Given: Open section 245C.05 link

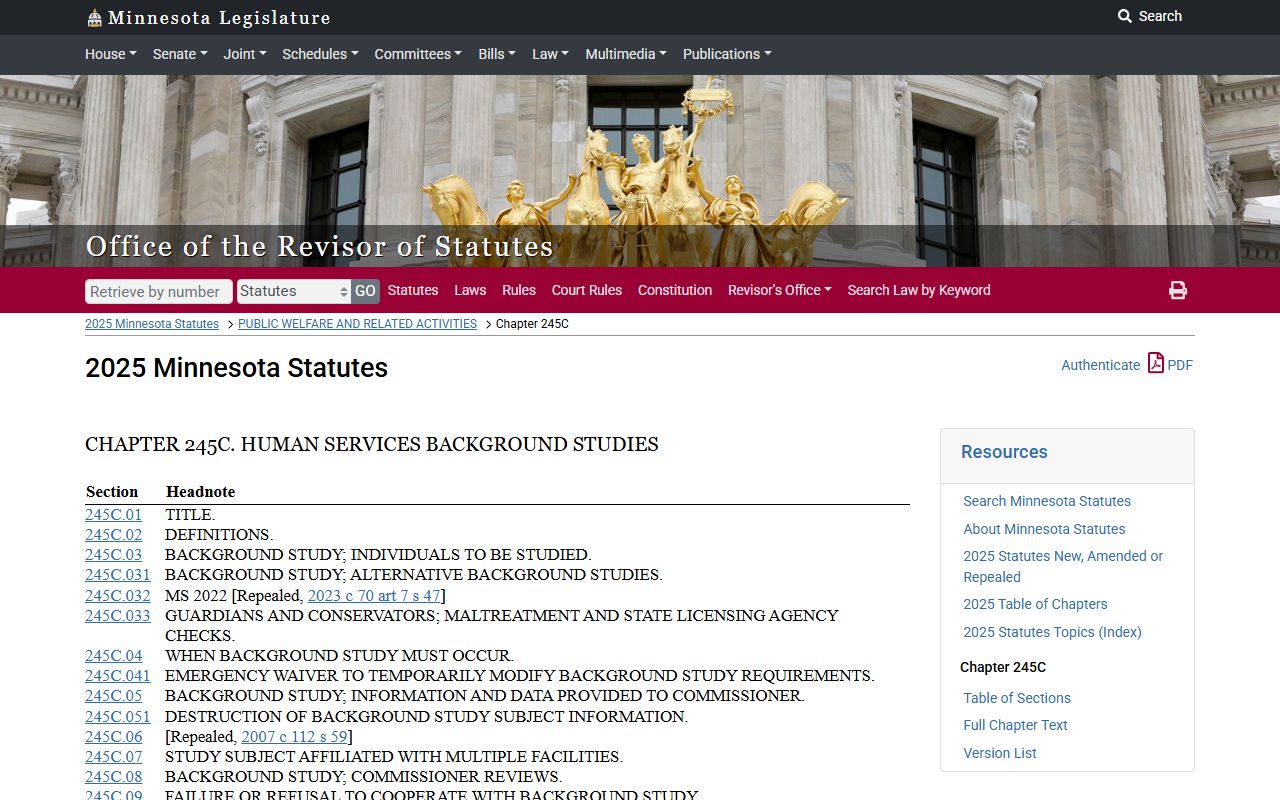Looking at the screenshot, I should point(113,696).
